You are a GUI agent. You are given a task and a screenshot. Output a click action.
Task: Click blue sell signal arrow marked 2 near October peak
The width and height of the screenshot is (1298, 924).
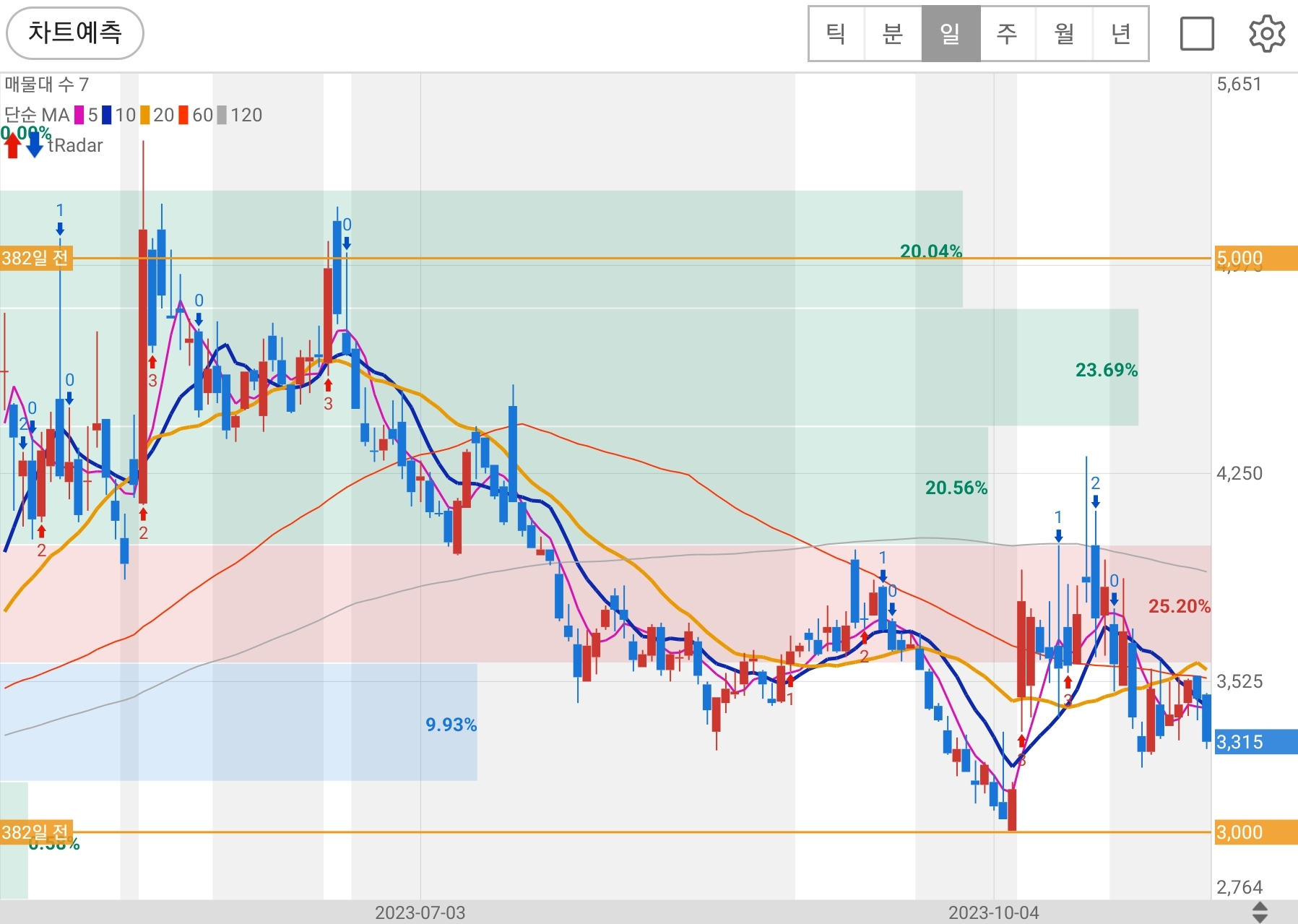(1096, 501)
